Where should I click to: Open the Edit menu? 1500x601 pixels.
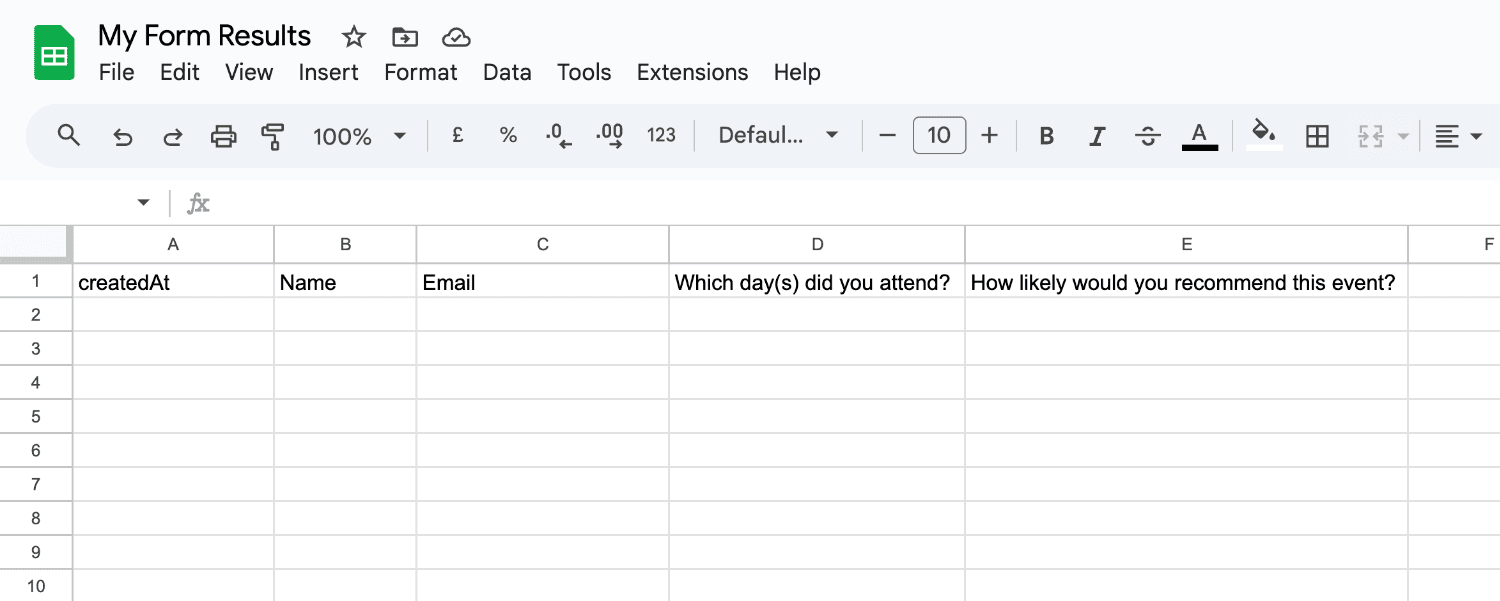[180, 72]
